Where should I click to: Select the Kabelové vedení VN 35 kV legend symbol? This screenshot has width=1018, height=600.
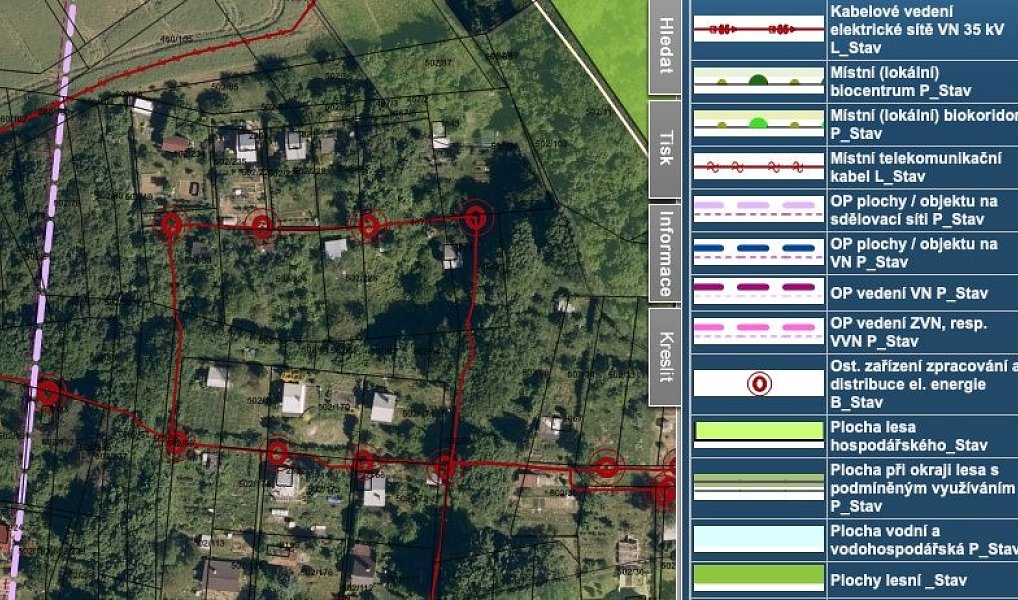point(759,29)
